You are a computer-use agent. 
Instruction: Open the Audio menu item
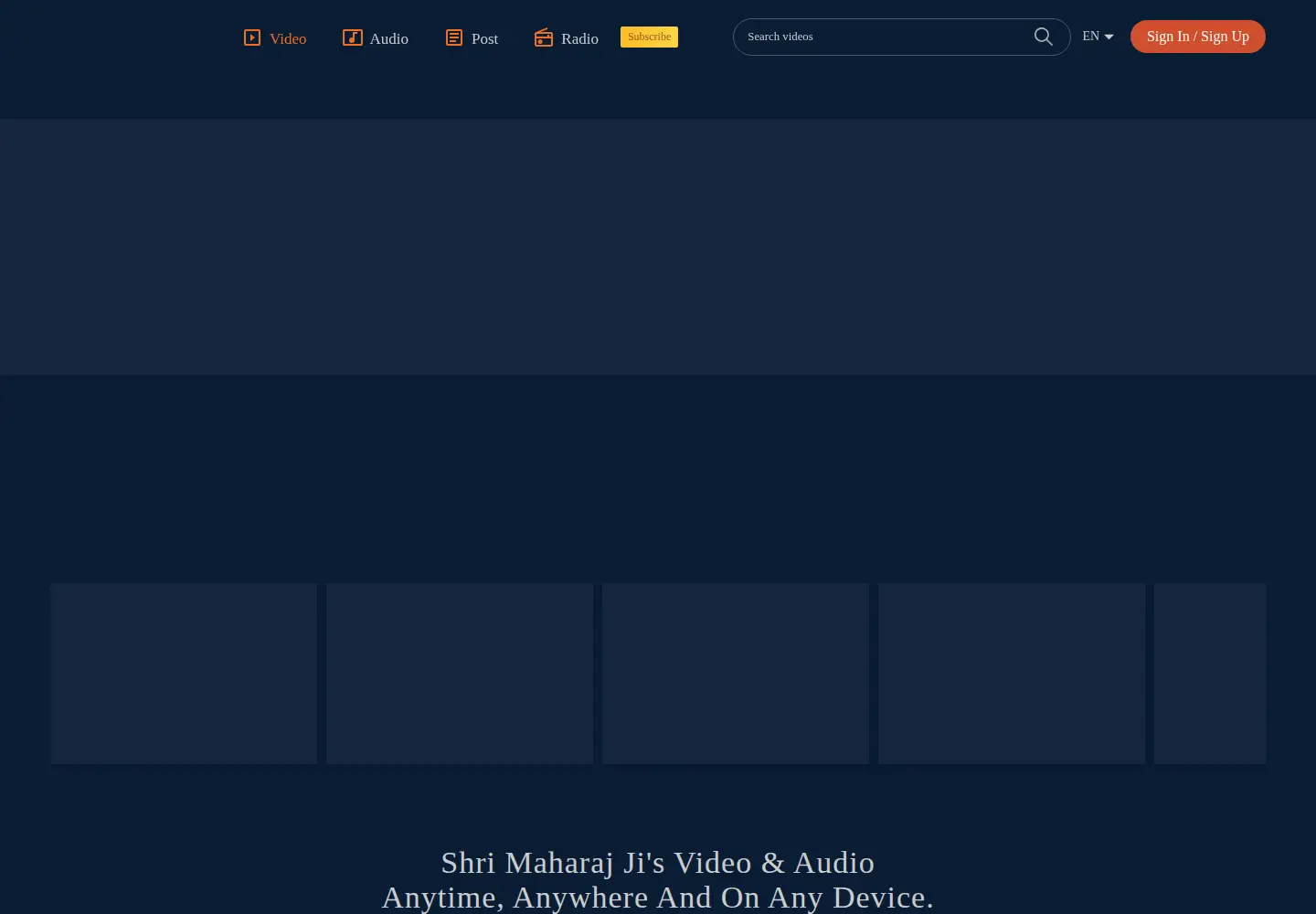pos(376,38)
